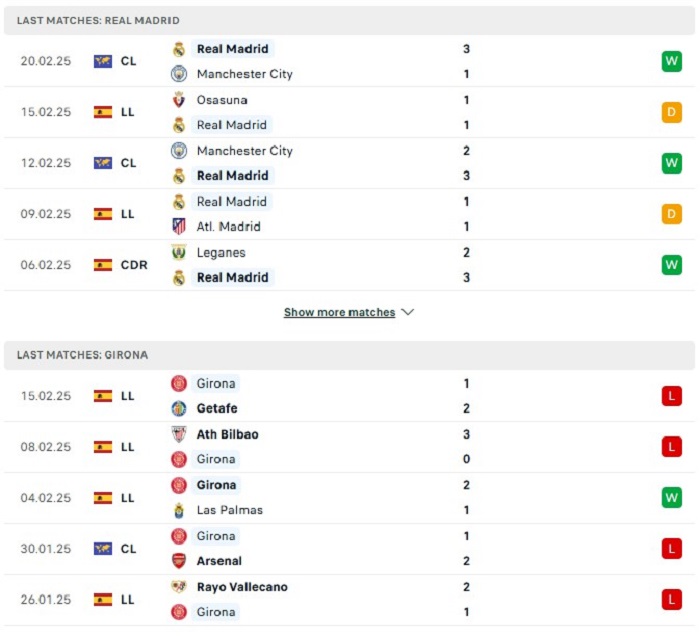This screenshot has height=636, width=700.
Task: Click the Spain flag for CDR match
Action: (x=103, y=265)
